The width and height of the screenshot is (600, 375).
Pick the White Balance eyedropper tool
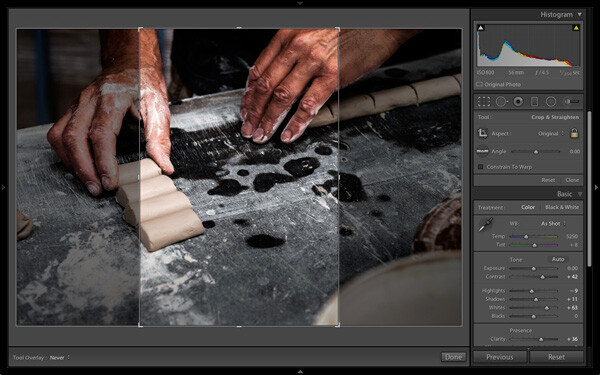click(486, 225)
